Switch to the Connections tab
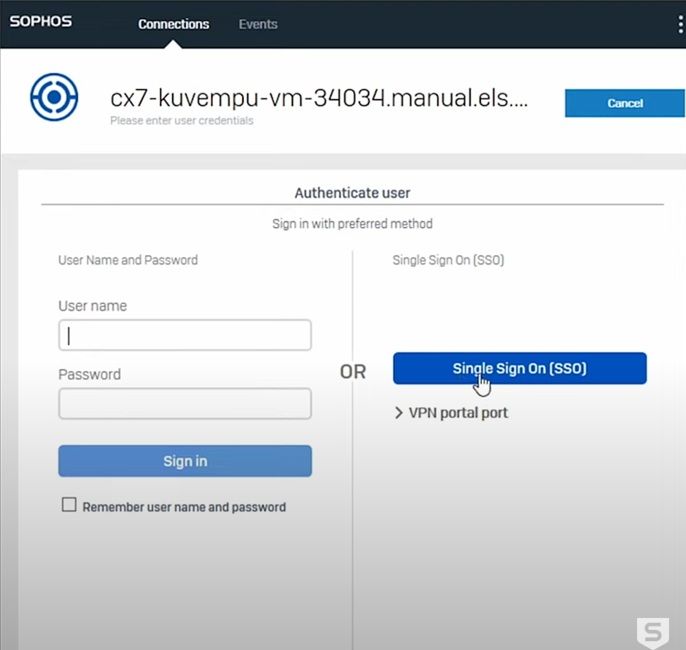 tap(174, 24)
